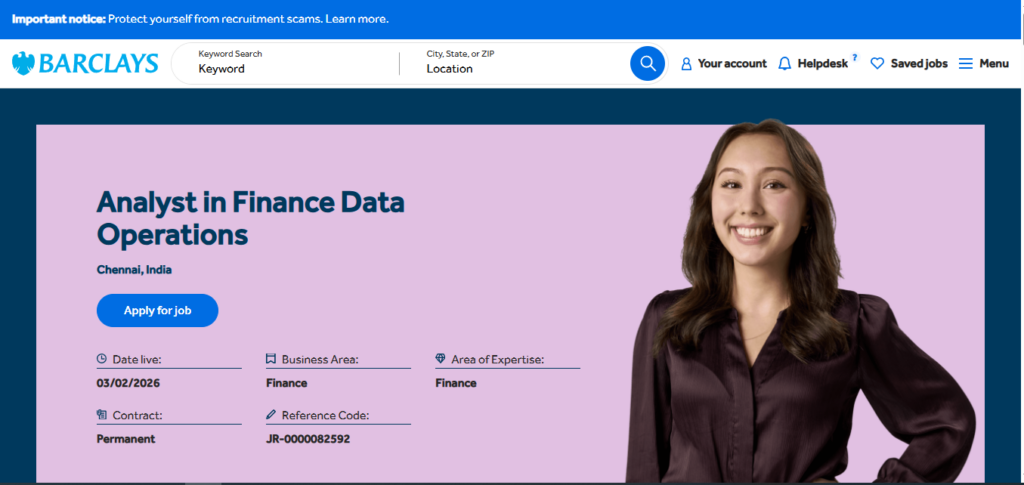This screenshot has height=485, width=1024.
Task: Click the date value 03/02/2026
Action: [x=128, y=383]
